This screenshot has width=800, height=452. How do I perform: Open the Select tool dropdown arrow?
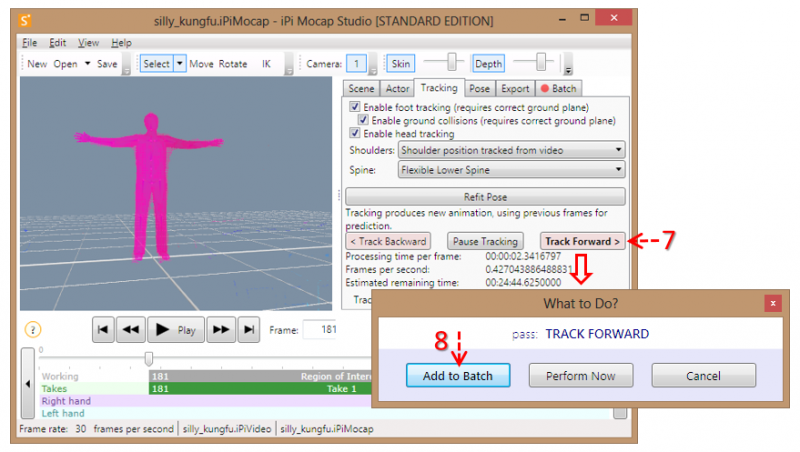point(180,64)
